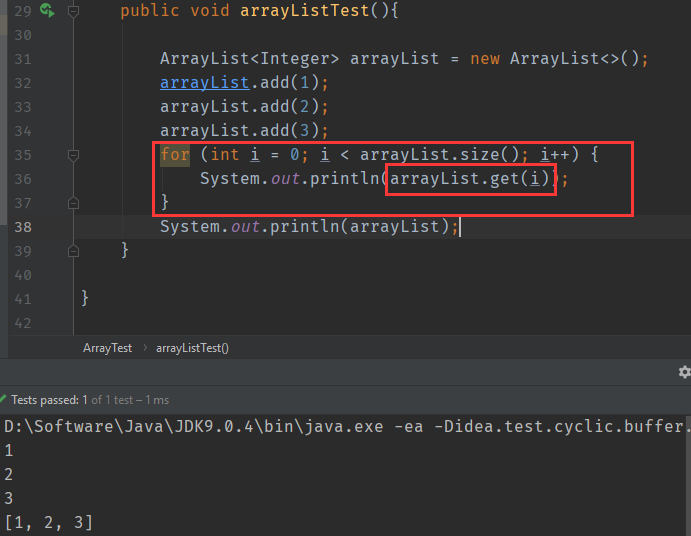Click the console output line '[1, 2, 3]'
The width and height of the screenshot is (691, 536).
[48, 522]
